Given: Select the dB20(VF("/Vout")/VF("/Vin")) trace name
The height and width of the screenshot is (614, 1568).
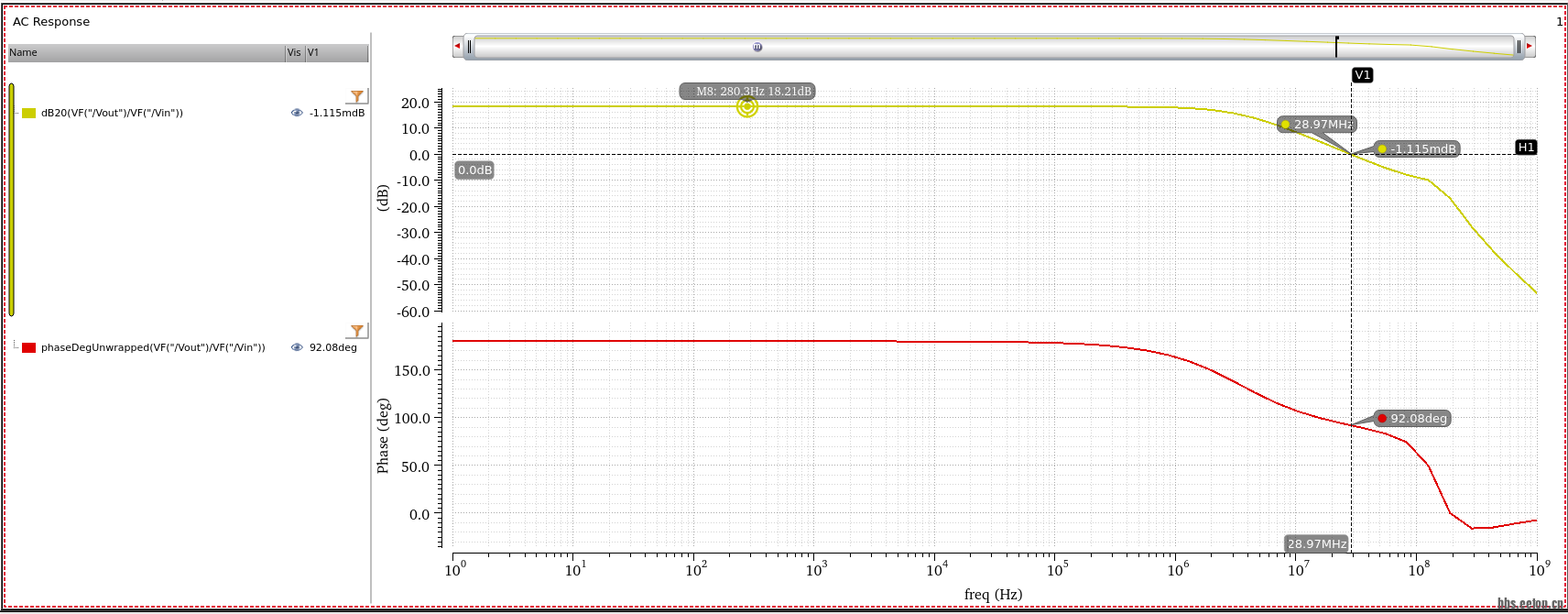Looking at the screenshot, I should point(112,113).
